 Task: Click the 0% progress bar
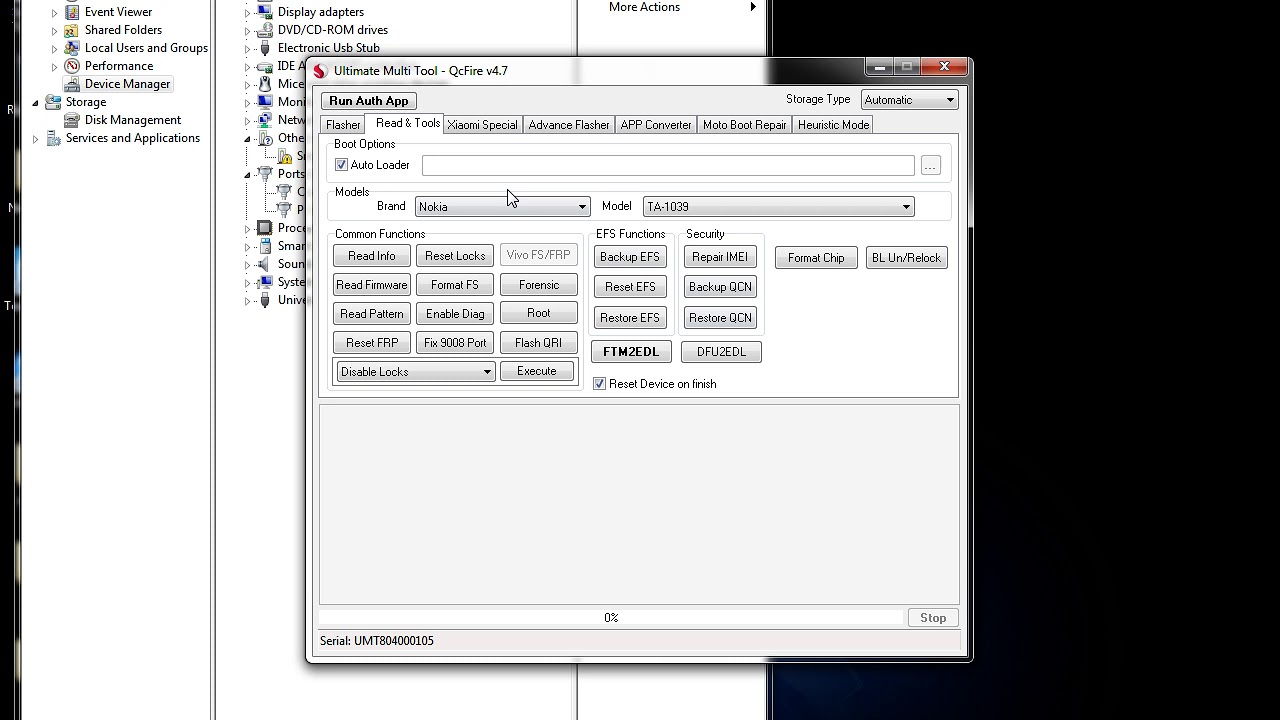[x=611, y=618]
